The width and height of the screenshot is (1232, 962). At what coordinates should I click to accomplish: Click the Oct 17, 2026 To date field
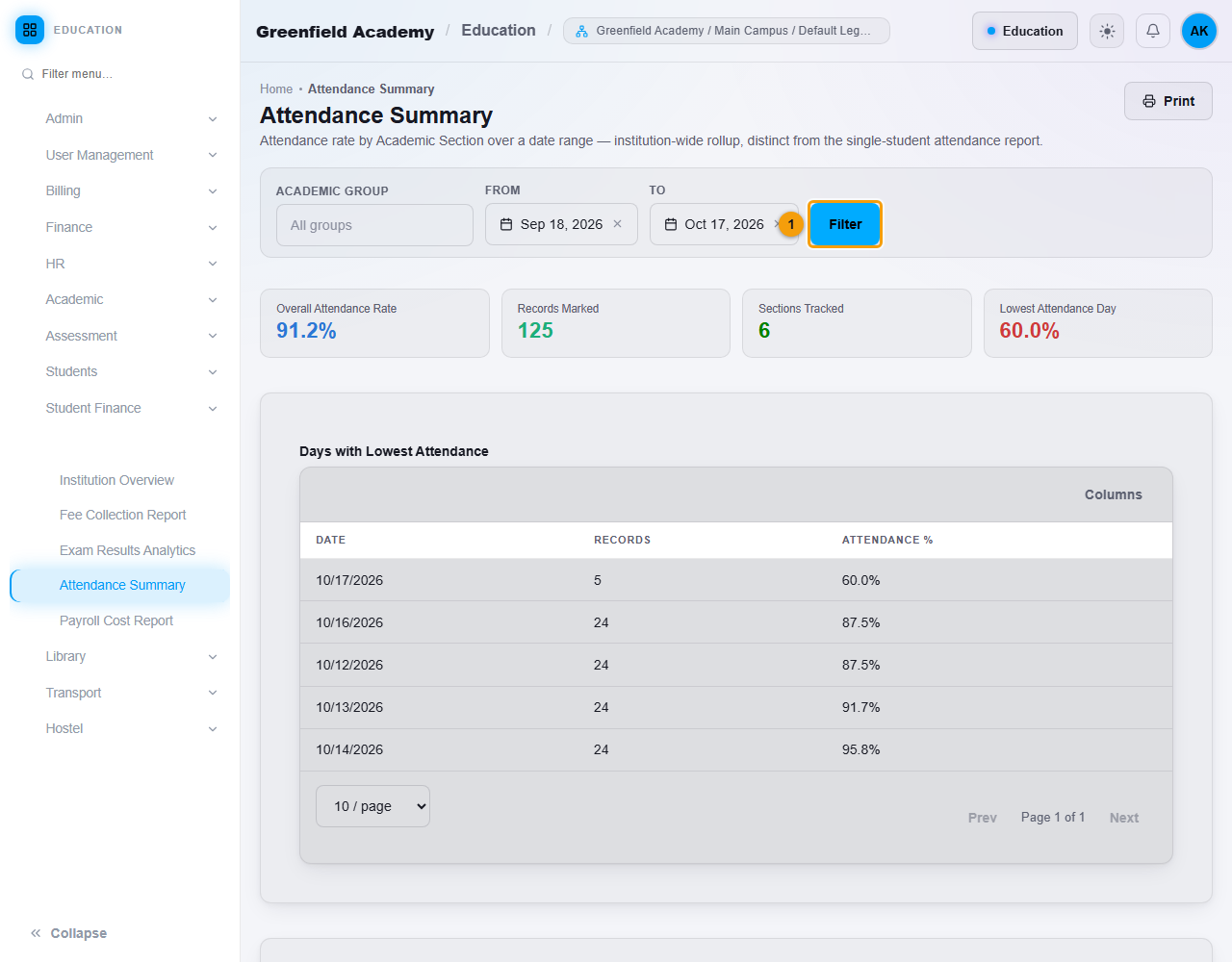tap(724, 224)
